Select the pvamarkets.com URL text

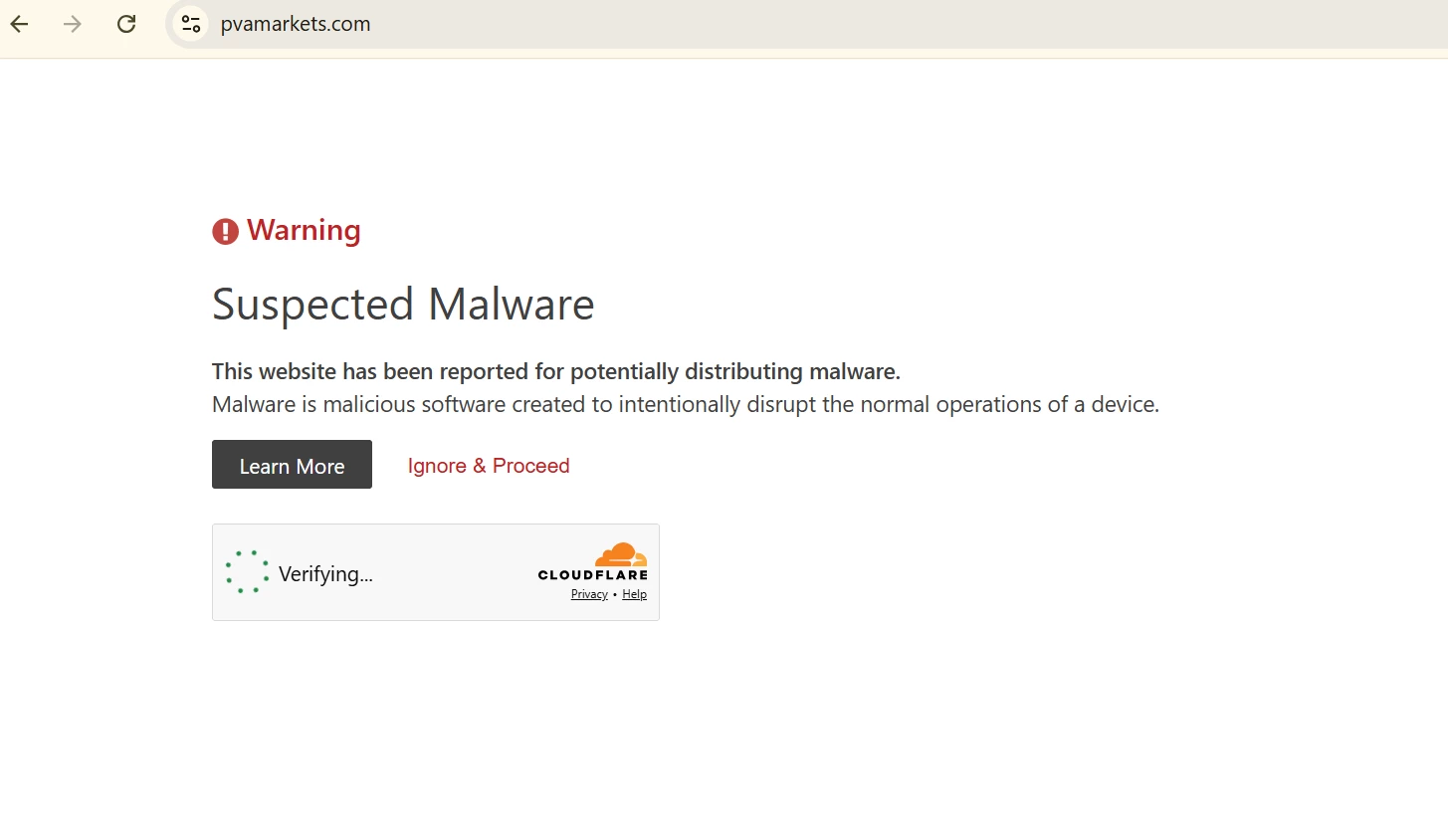coord(296,24)
